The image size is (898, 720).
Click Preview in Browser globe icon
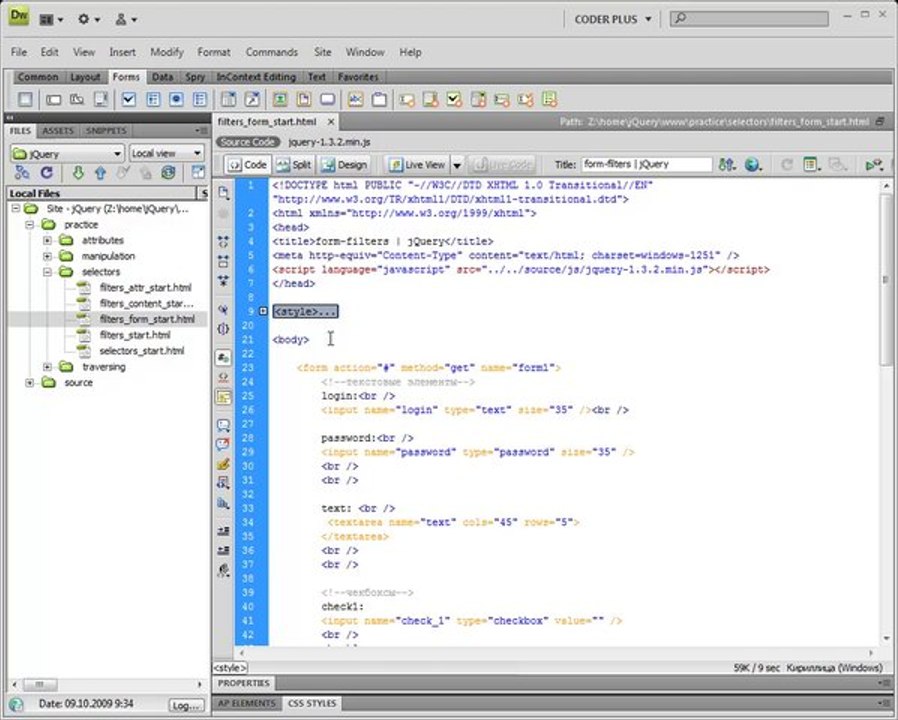tap(753, 165)
